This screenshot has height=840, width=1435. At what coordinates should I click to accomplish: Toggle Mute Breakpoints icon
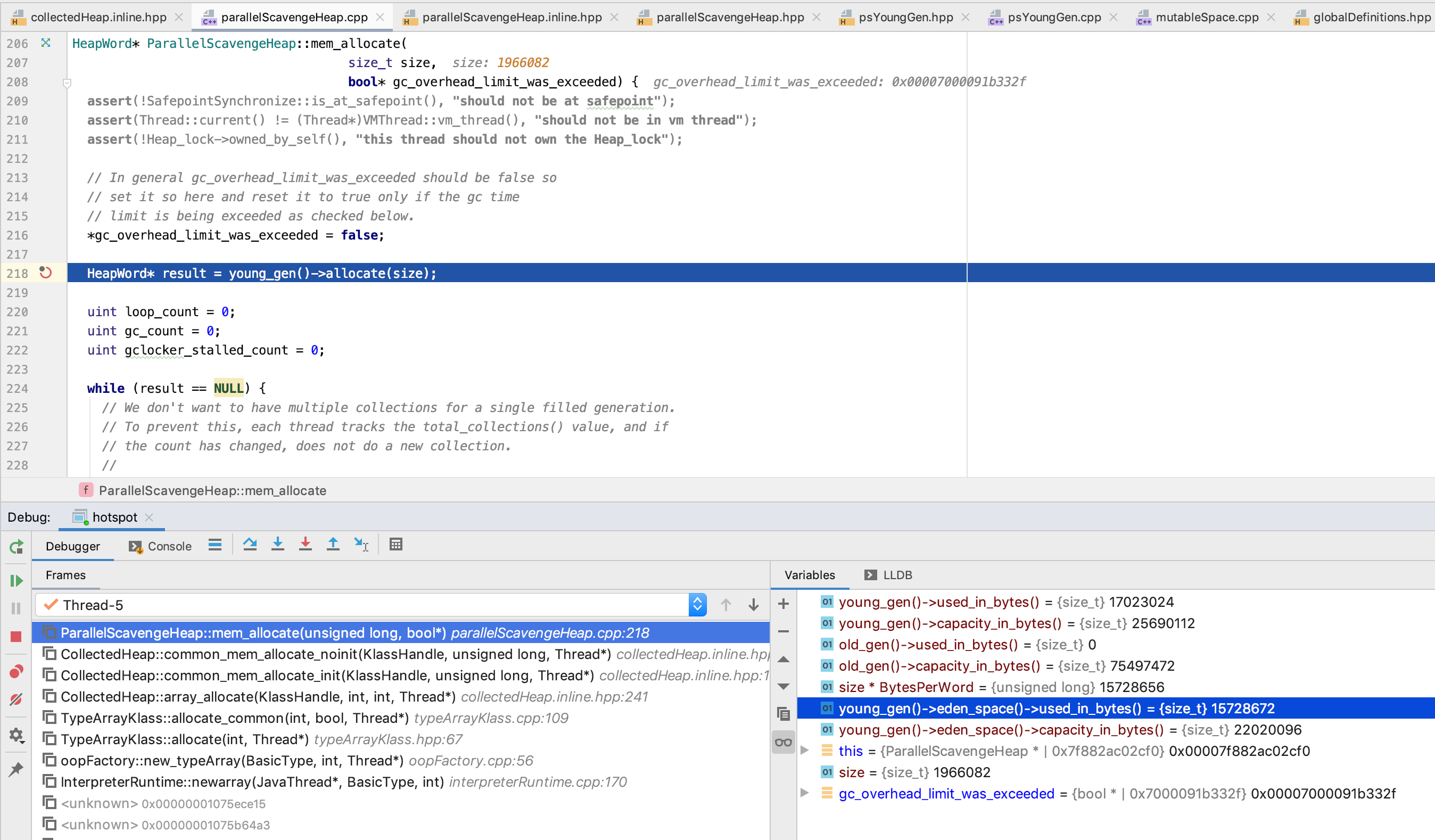16,699
